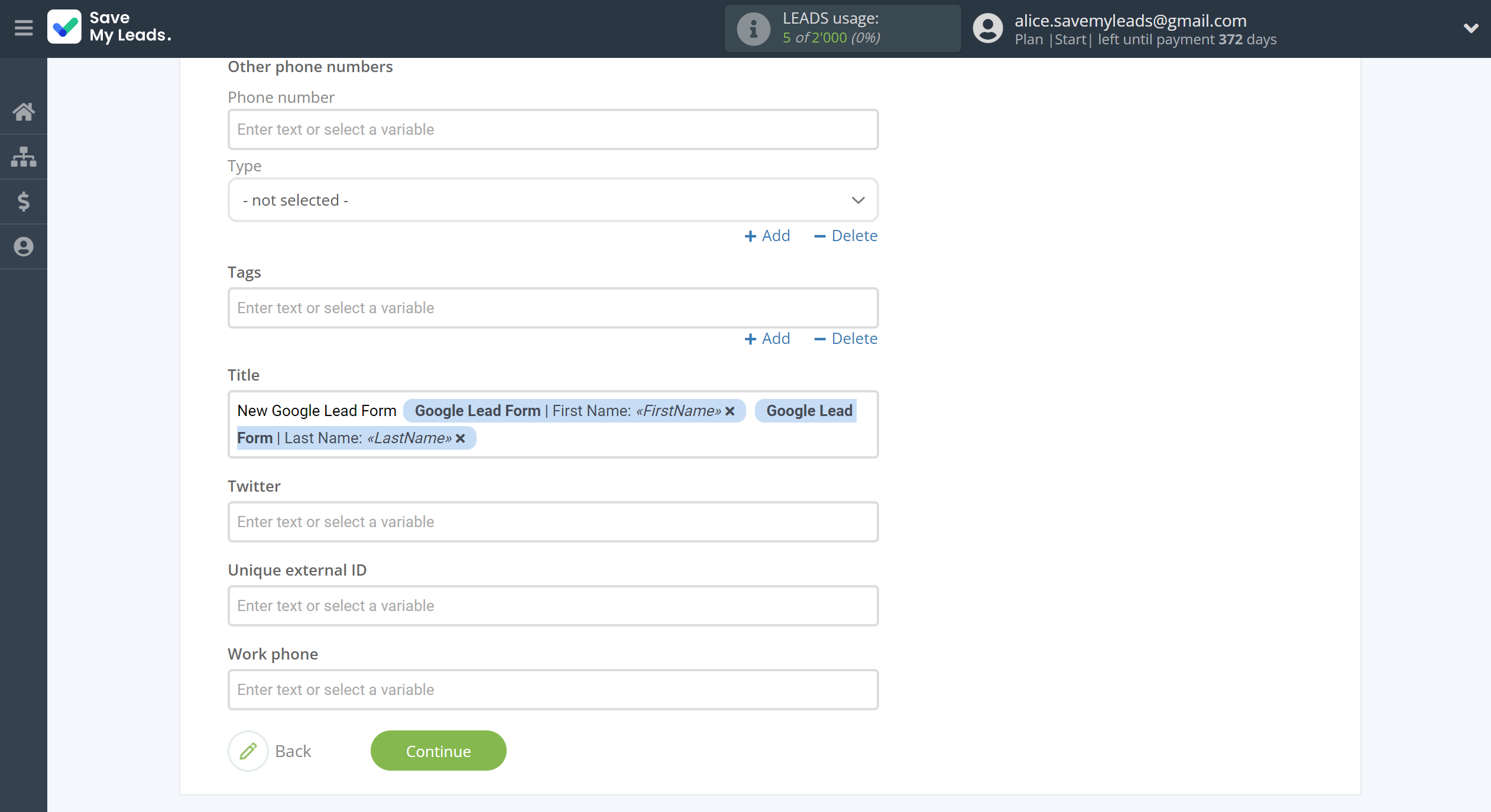This screenshot has height=812, width=1491.
Task: Click Add under Tags field
Action: tap(767, 339)
